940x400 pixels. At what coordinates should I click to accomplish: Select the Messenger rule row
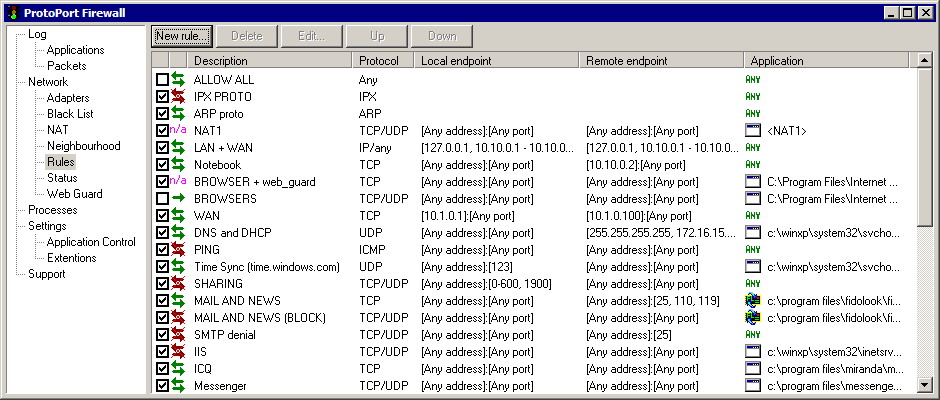pos(219,385)
